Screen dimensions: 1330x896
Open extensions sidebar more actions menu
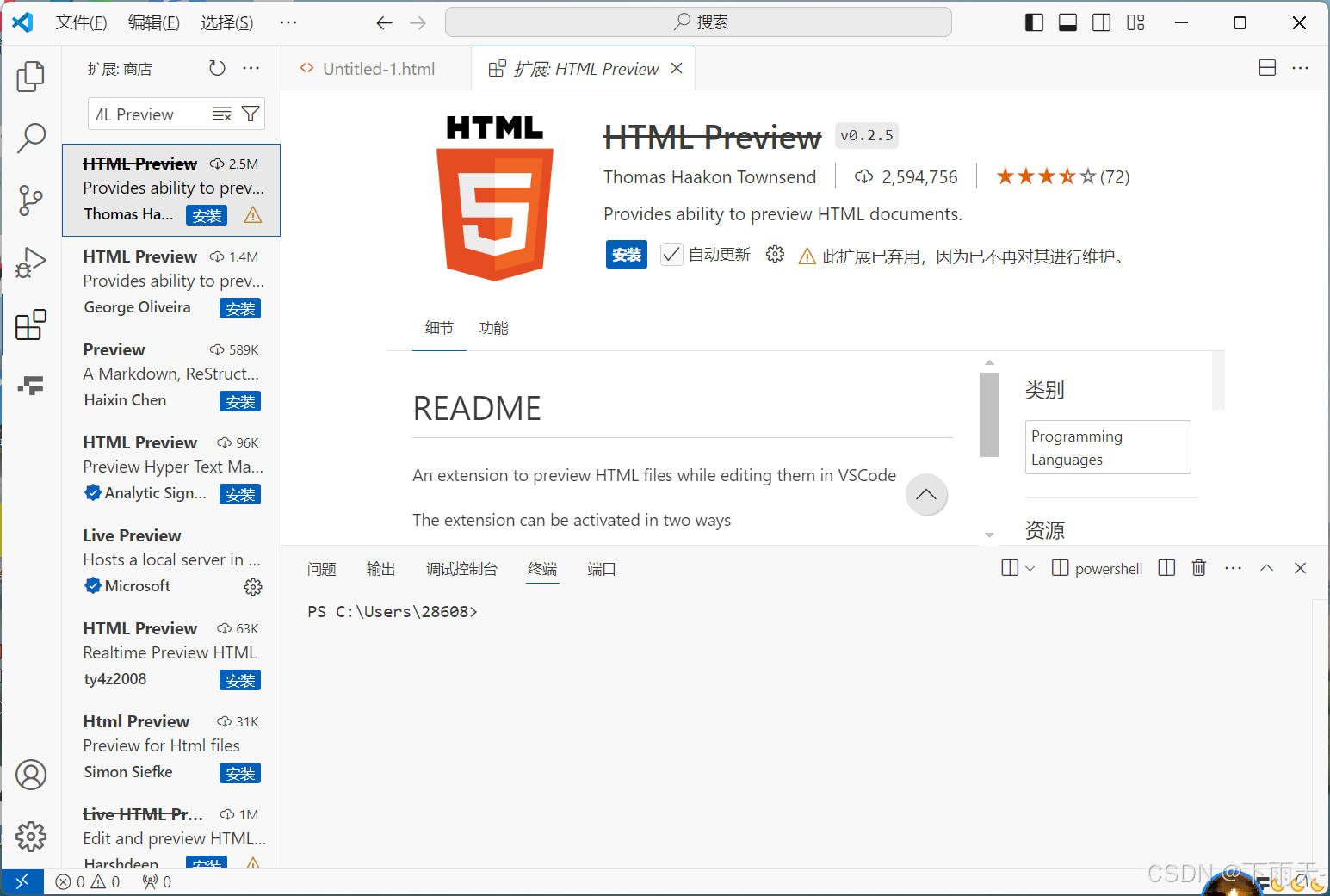click(x=251, y=68)
